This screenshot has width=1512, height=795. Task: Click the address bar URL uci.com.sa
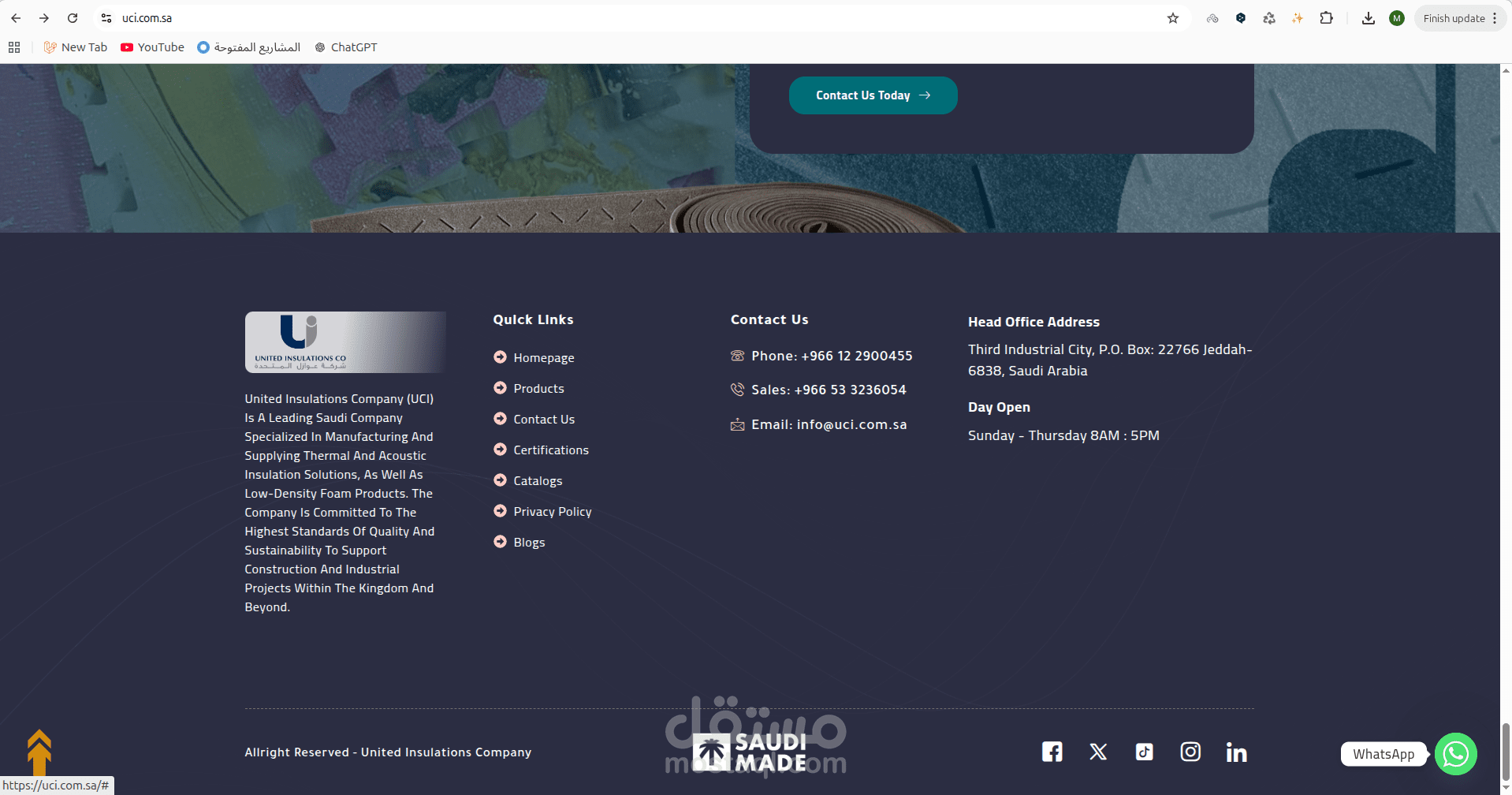tap(147, 18)
